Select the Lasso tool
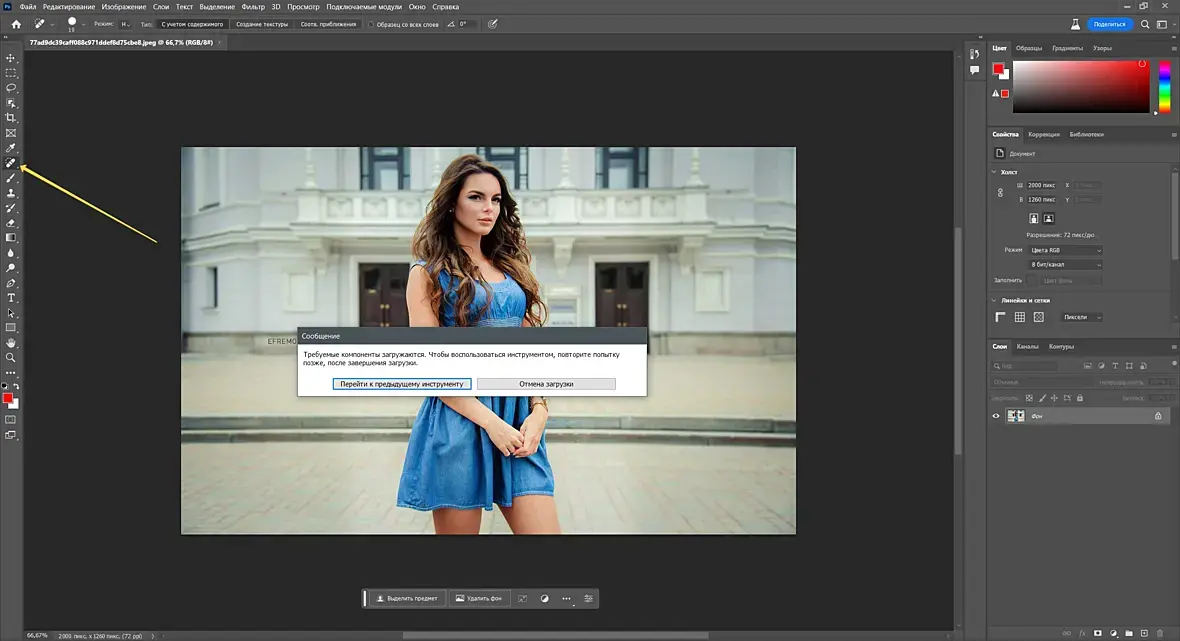 click(11, 88)
